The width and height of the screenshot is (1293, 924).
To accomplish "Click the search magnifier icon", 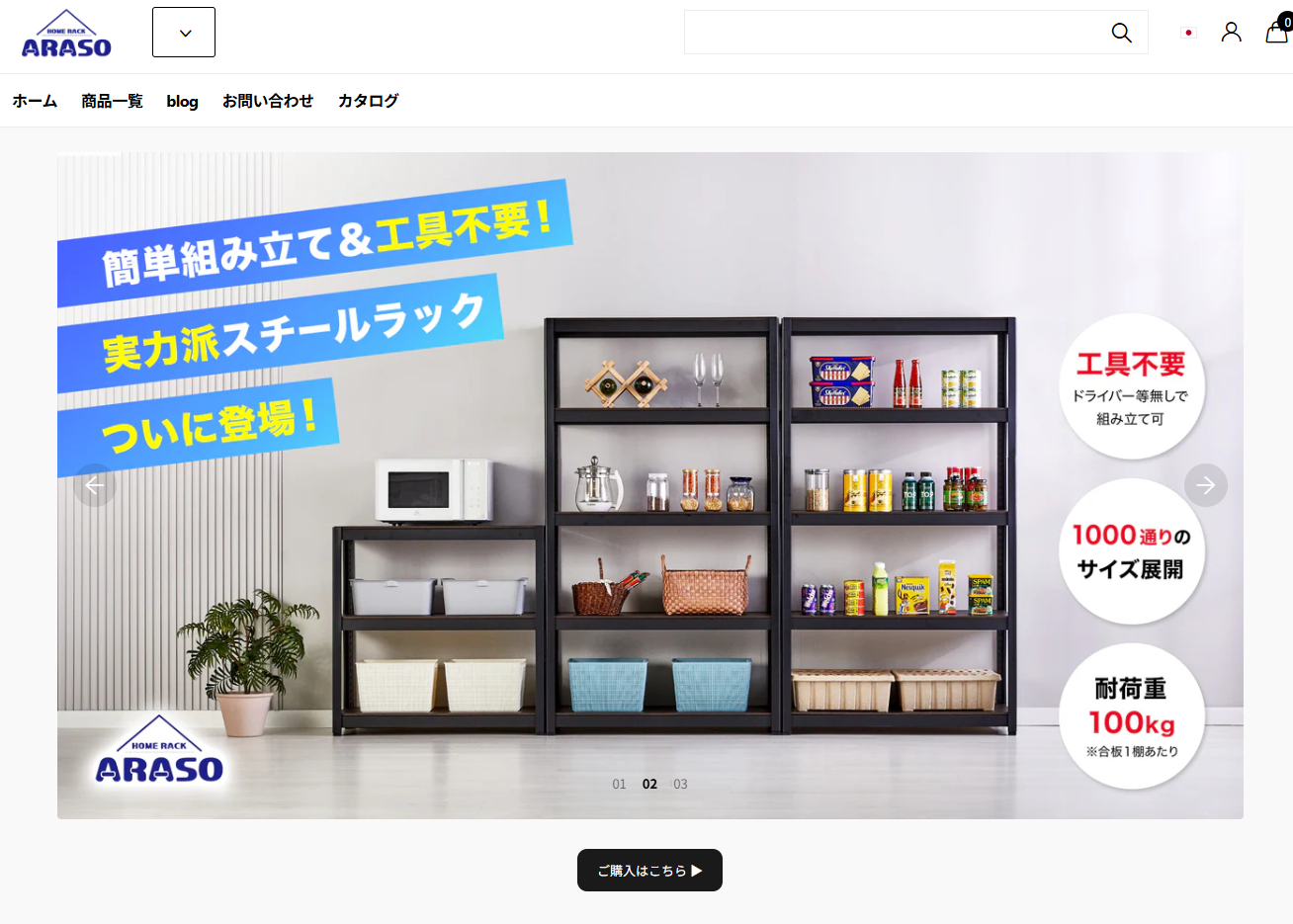I will click(1121, 33).
